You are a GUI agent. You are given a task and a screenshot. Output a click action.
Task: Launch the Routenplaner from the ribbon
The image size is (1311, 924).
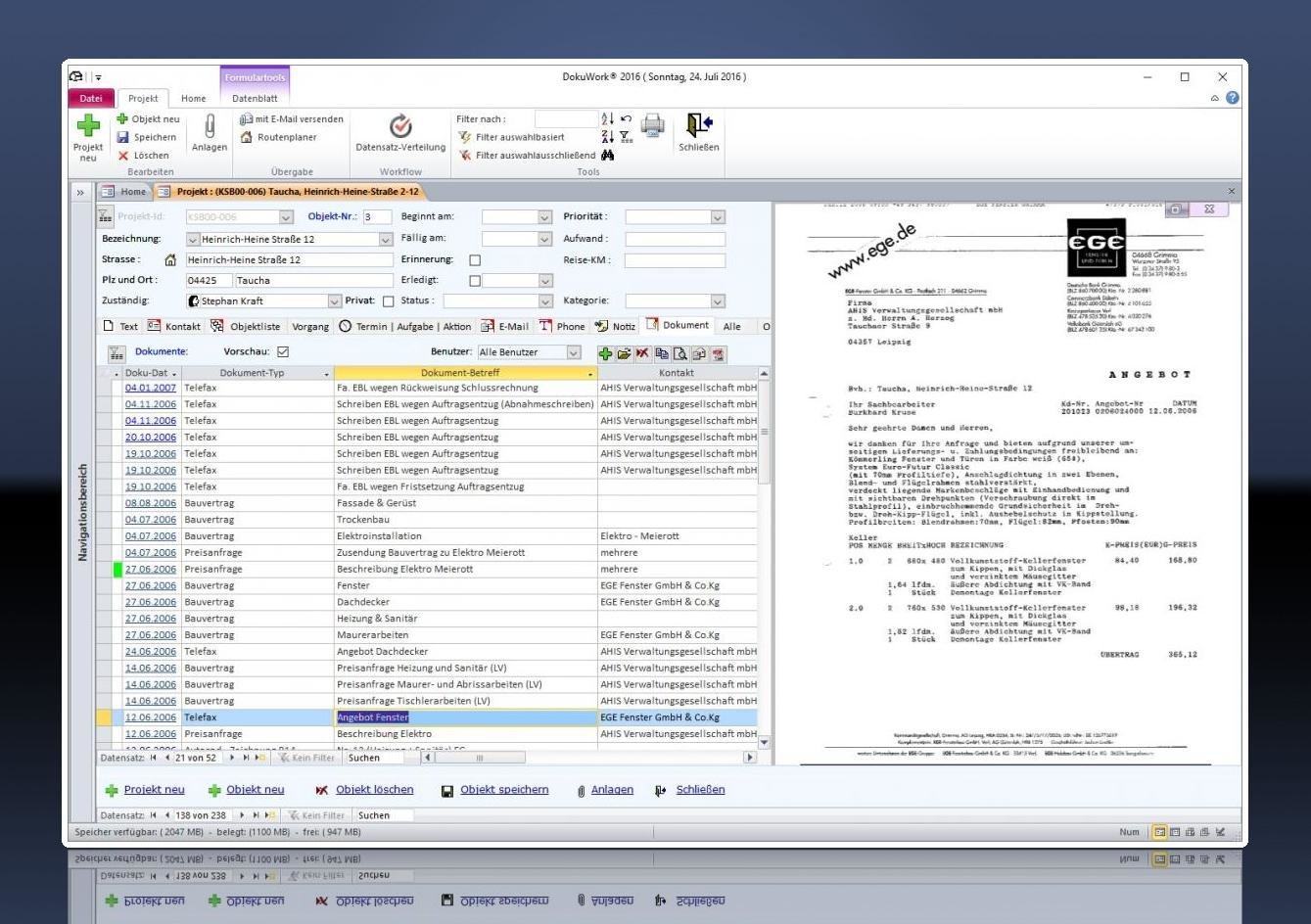click(279, 138)
